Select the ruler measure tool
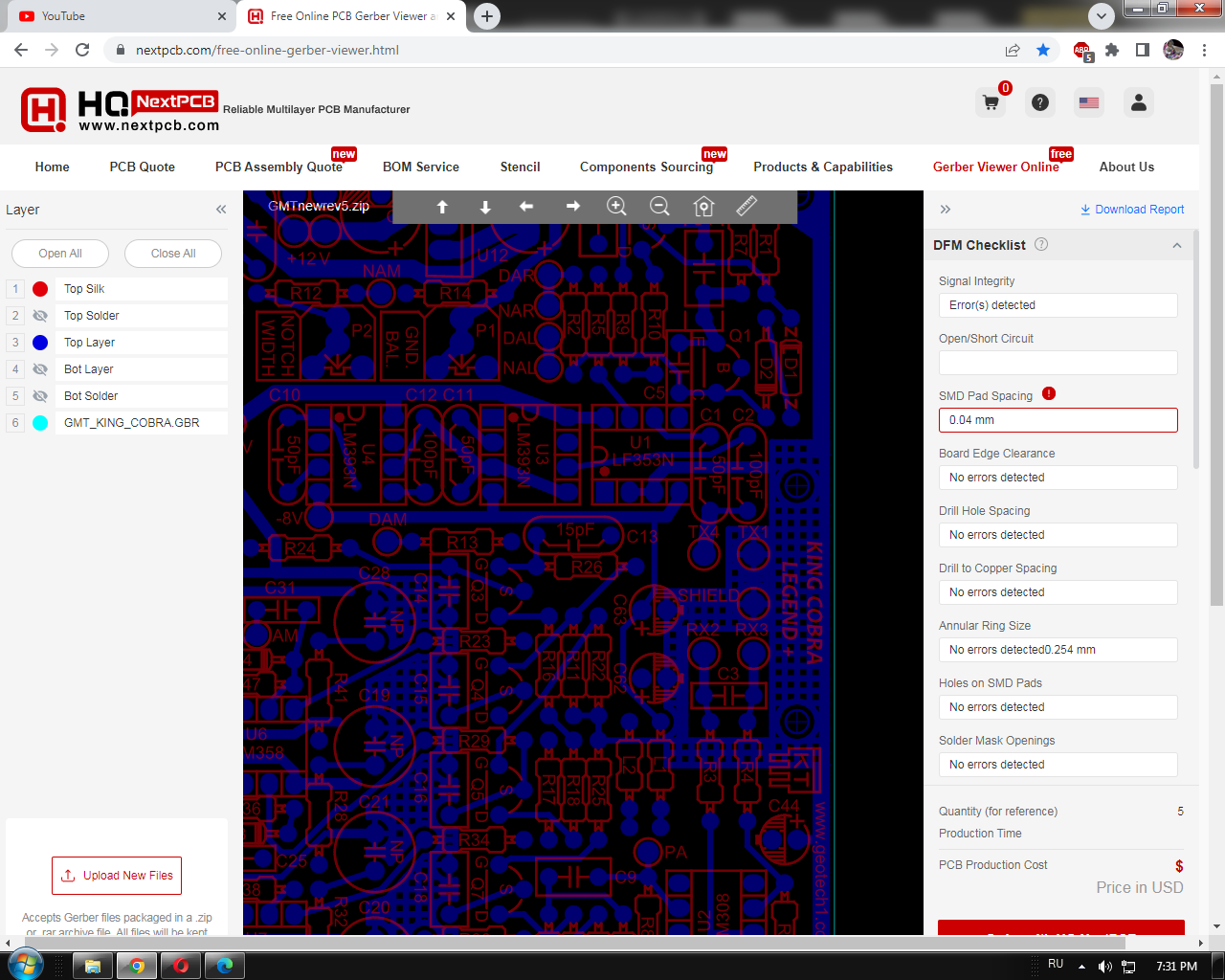Viewport: 1225px width, 980px height. (746, 207)
